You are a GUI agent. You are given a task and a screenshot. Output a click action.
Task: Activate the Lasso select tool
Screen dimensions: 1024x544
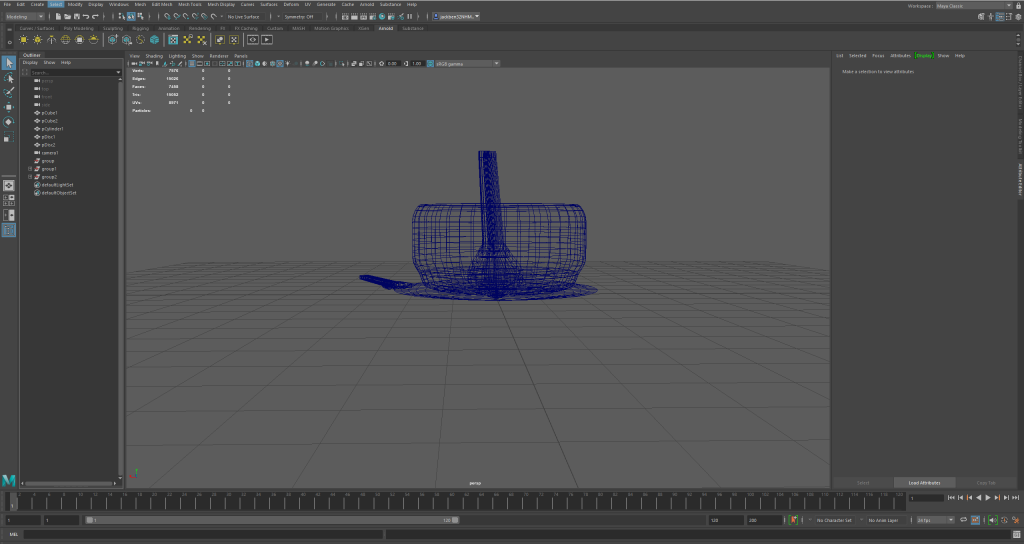pyautogui.click(x=9, y=78)
